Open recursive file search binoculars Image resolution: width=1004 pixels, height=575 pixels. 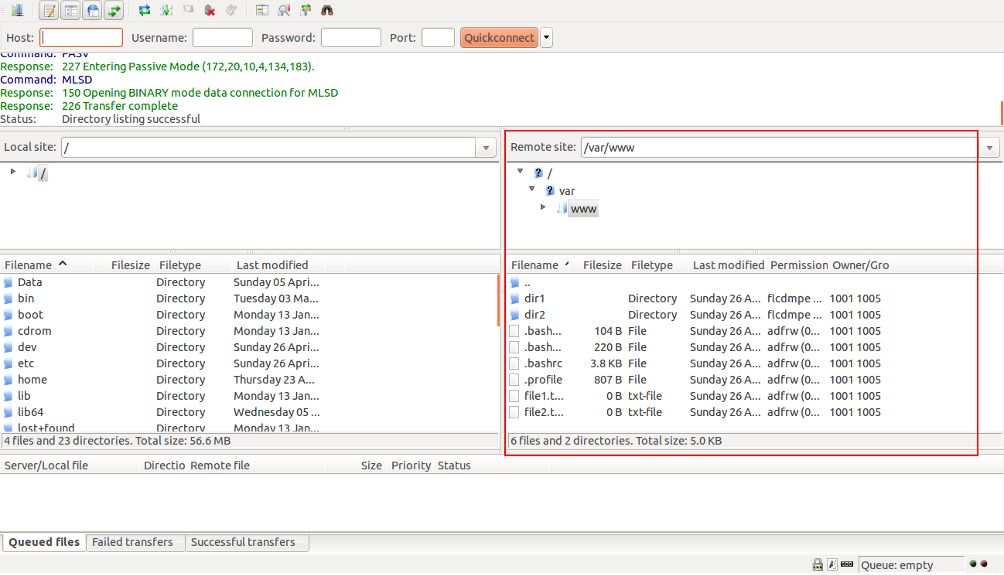(327, 10)
